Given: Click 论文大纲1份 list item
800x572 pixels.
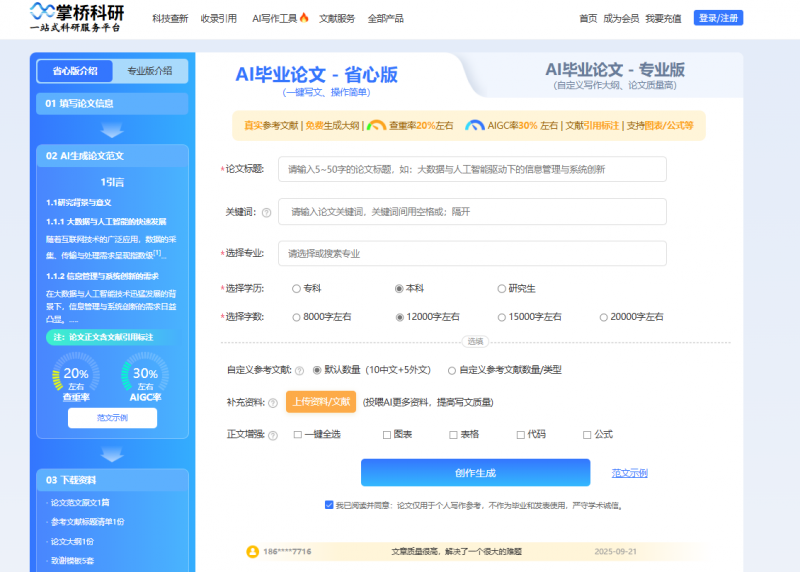Looking at the screenshot, I should 72,541.
